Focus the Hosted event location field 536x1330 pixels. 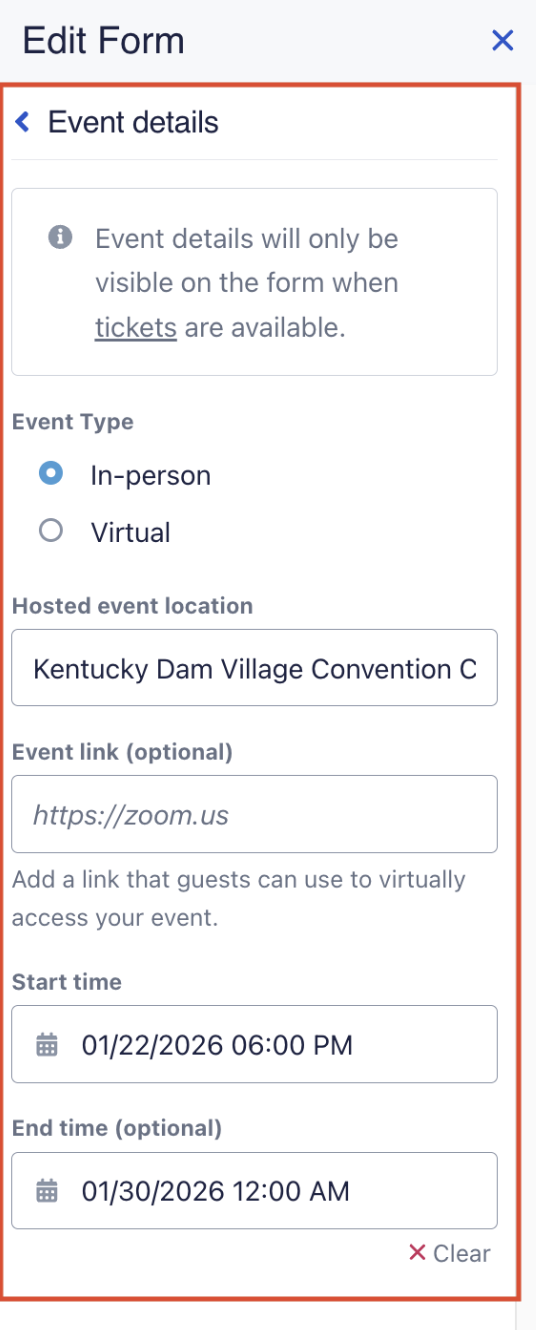[254, 668]
